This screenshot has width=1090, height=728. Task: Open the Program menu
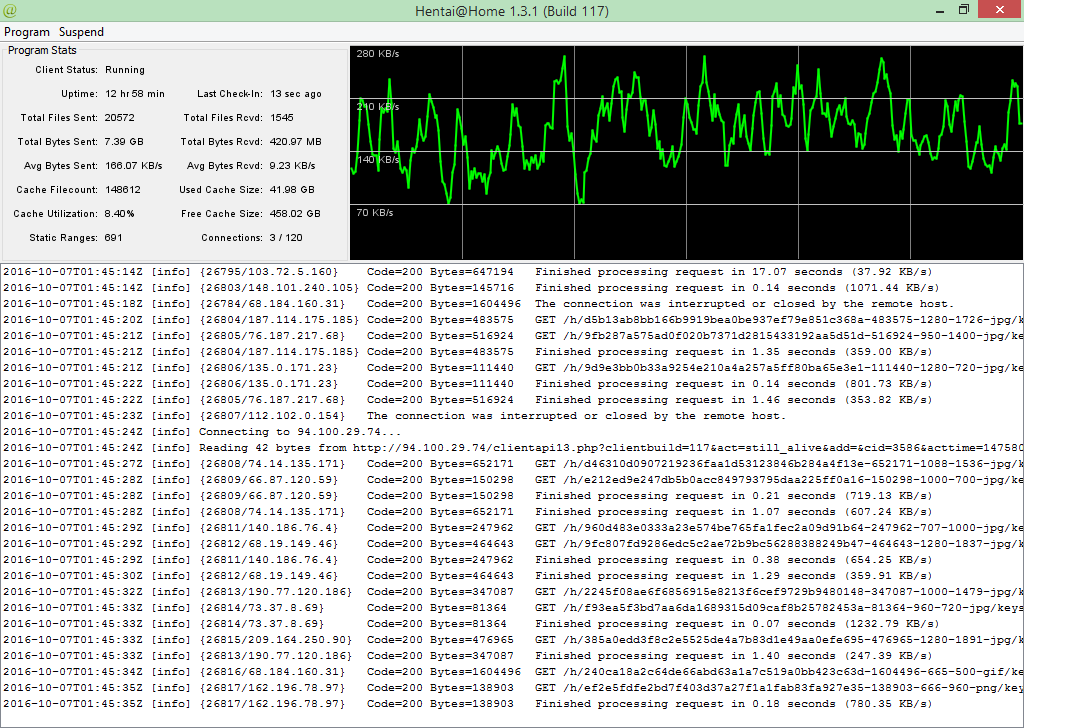coord(27,32)
